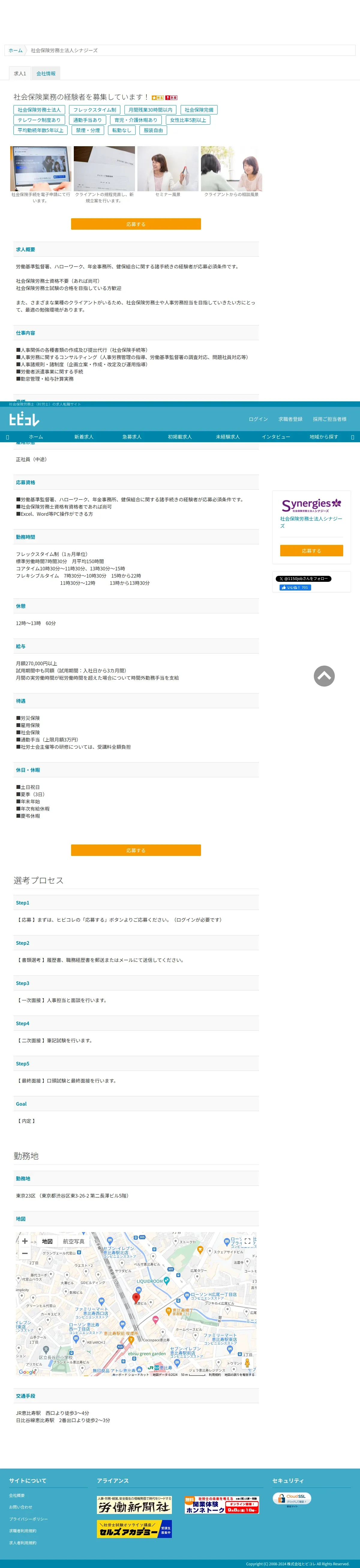
Task: Click the sidebar 応募する button
Action: point(311,550)
